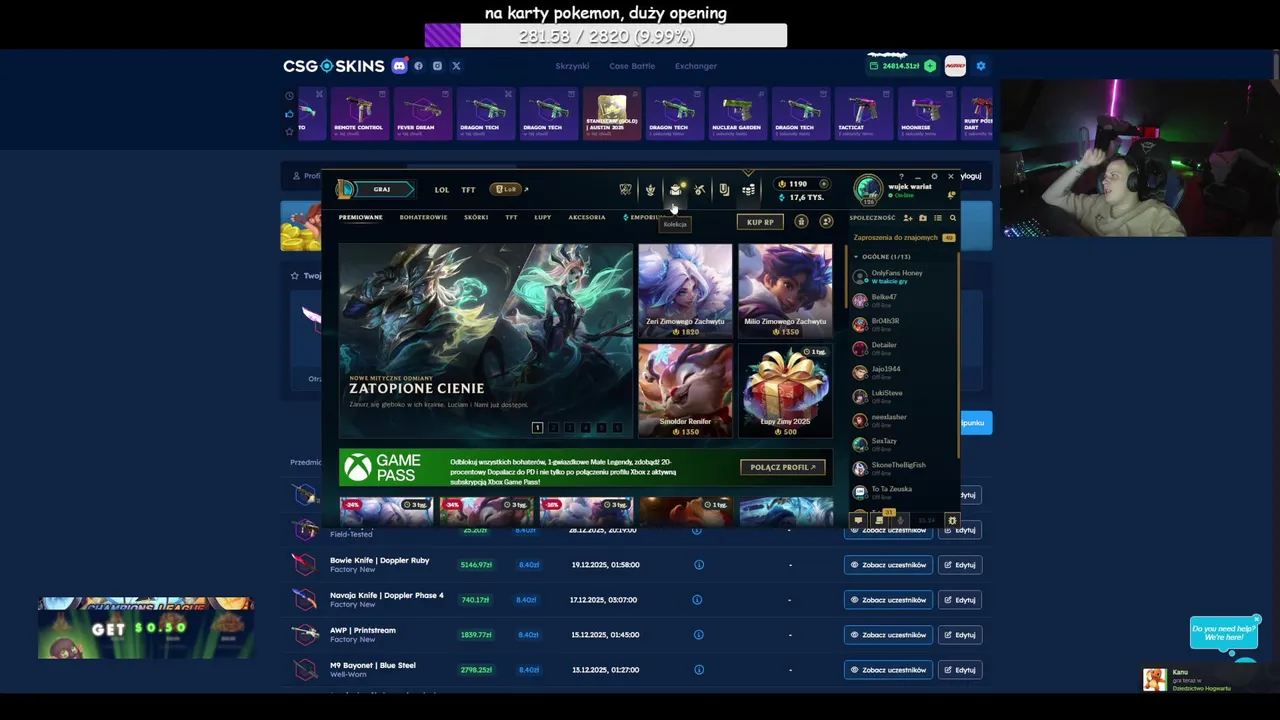Click Edytuj for AWP Printstream row

click(960, 635)
